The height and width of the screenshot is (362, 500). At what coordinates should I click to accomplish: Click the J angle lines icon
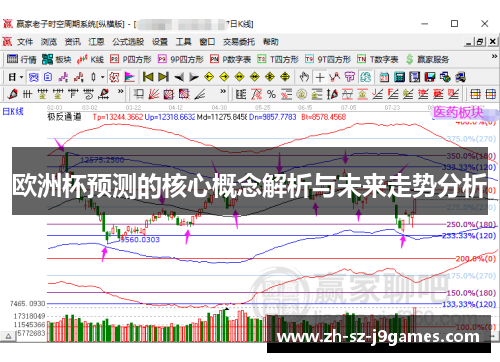377,94
